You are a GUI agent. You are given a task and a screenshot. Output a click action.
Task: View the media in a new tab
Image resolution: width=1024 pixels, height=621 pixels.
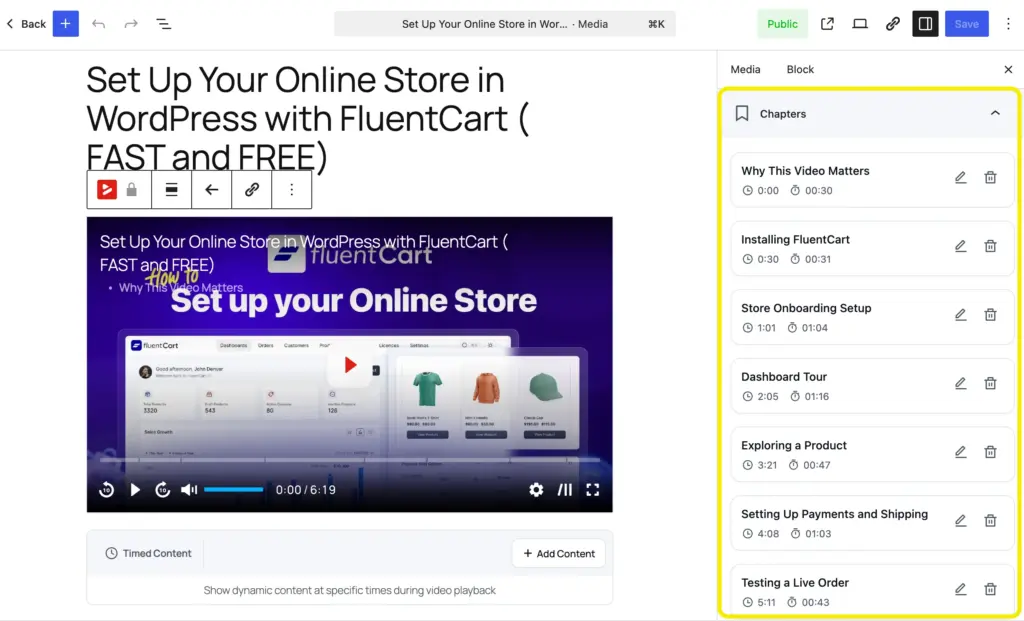[827, 24]
